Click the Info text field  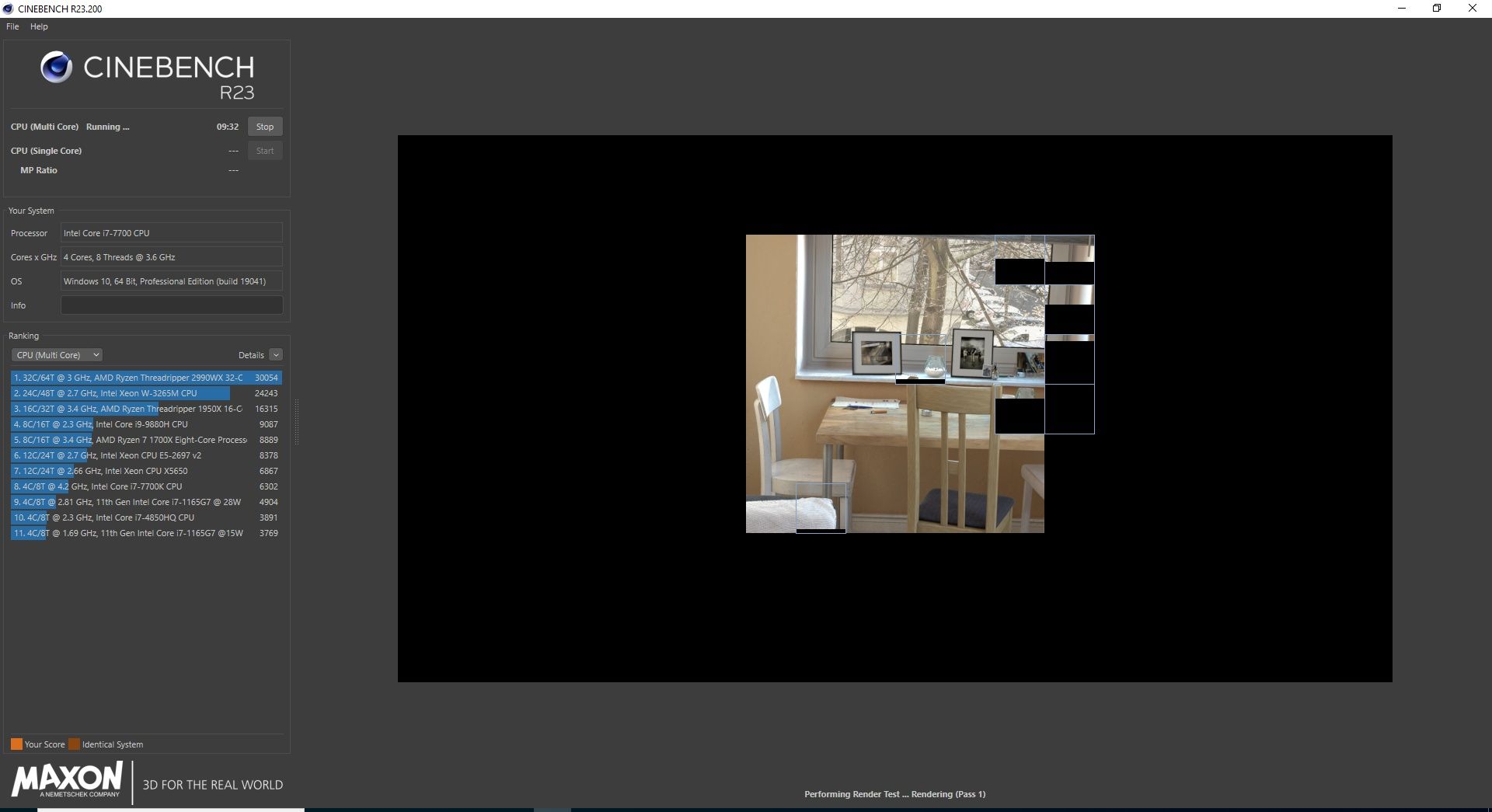pos(172,305)
